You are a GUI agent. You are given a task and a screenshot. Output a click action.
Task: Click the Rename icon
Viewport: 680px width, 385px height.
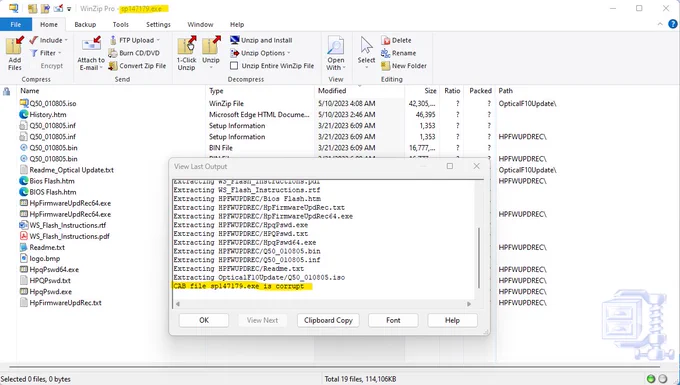click(386, 53)
